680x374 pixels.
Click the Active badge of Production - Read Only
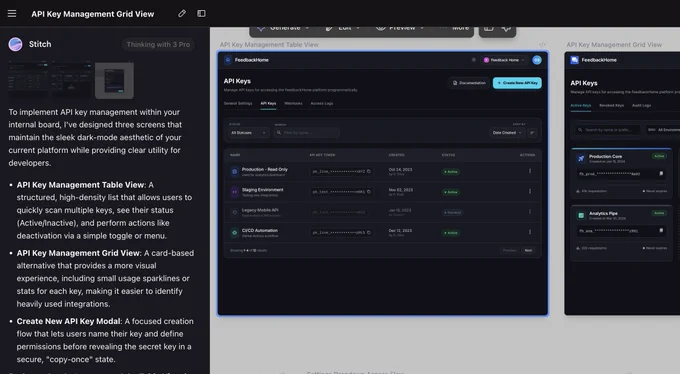click(x=451, y=172)
